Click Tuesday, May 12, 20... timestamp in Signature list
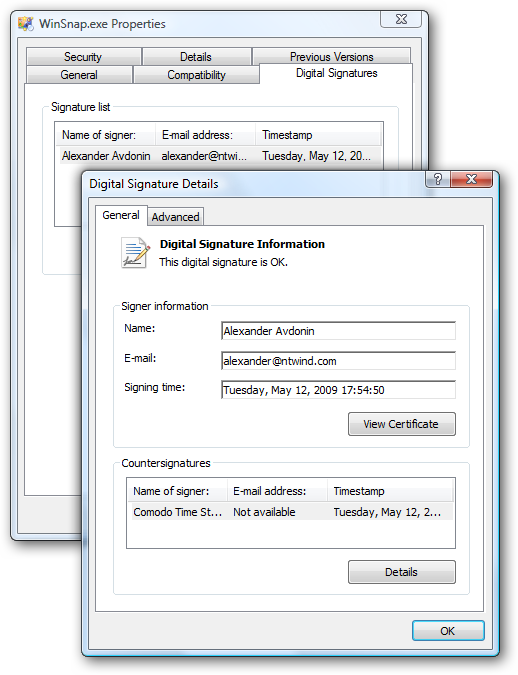Screen dimensions: 518x675 pos(316,156)
